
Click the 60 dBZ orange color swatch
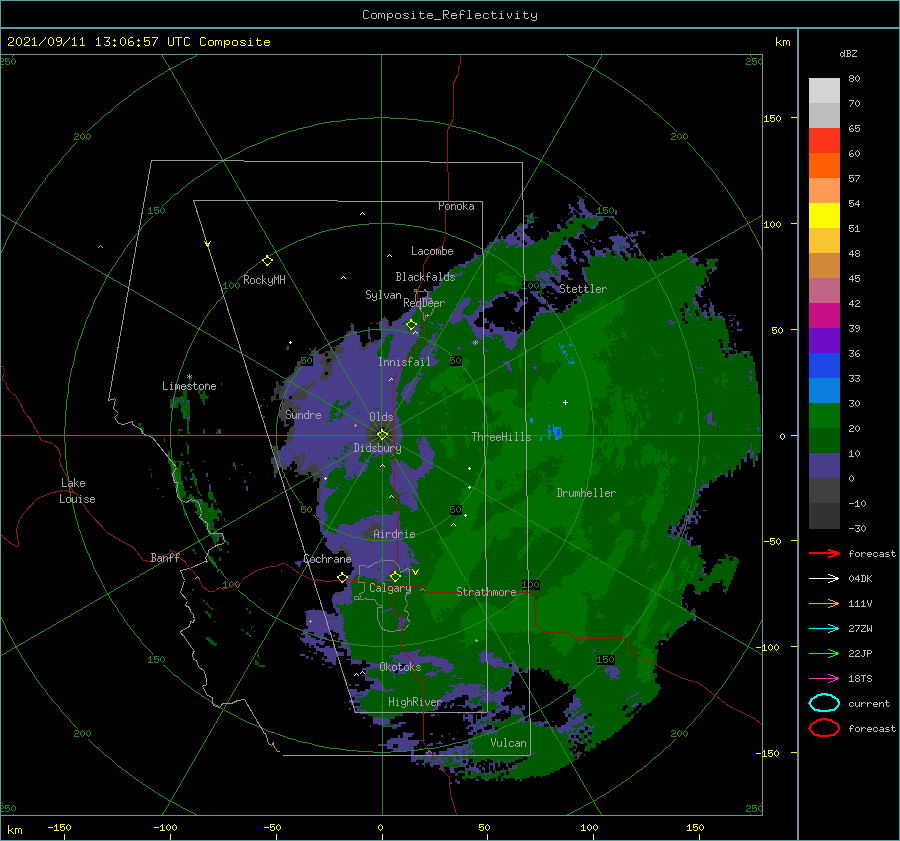pyautogui.click(x=824, y=165)
